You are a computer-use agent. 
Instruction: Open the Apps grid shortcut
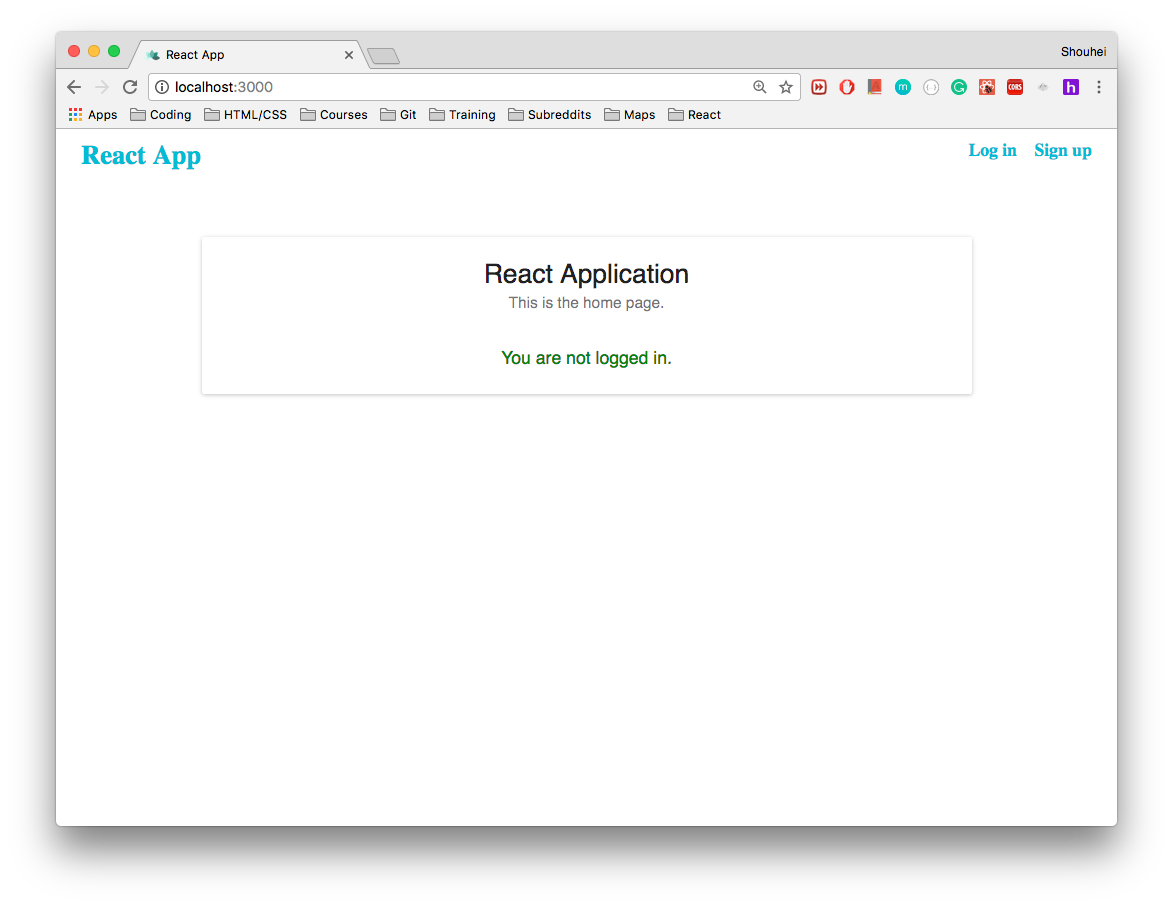(x=93, y=114)
